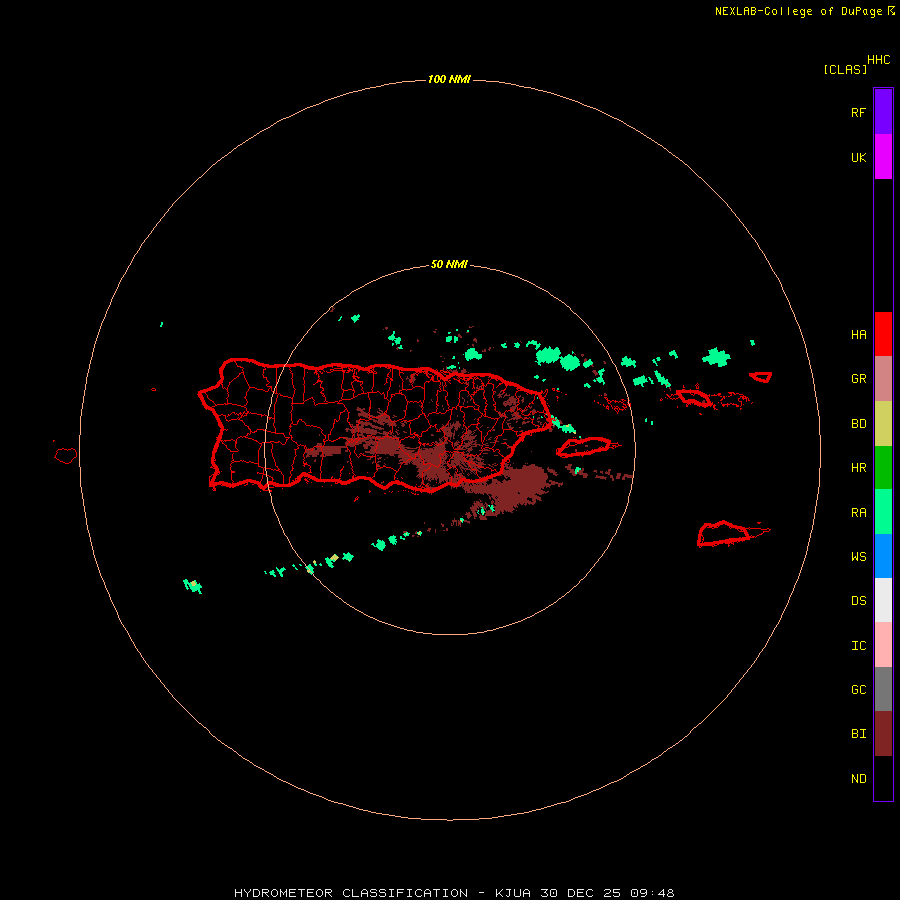
Task: Click the bright green RA swatch
Action: pyautogui.click(x=883, y=512)
